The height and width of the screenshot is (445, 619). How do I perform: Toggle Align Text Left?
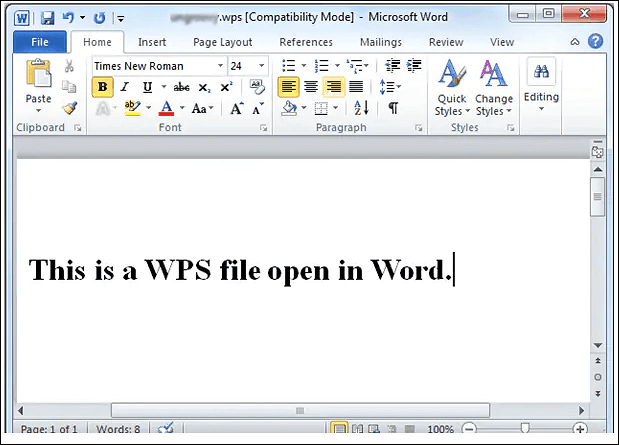tap(288, 87)
